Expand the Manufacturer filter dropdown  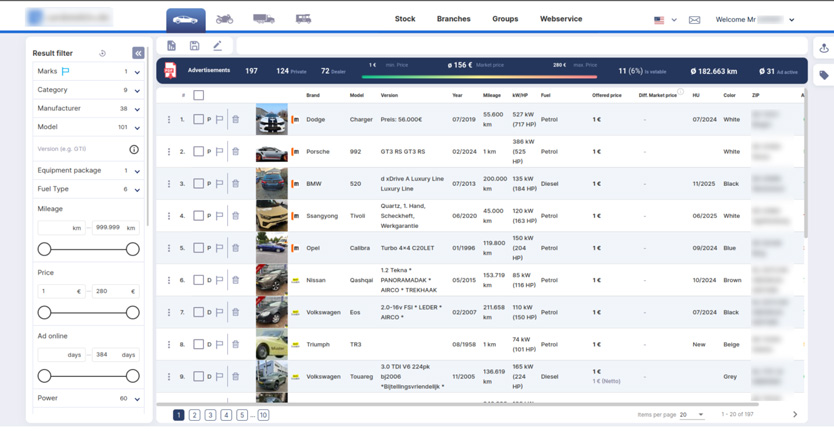(137, 109)
